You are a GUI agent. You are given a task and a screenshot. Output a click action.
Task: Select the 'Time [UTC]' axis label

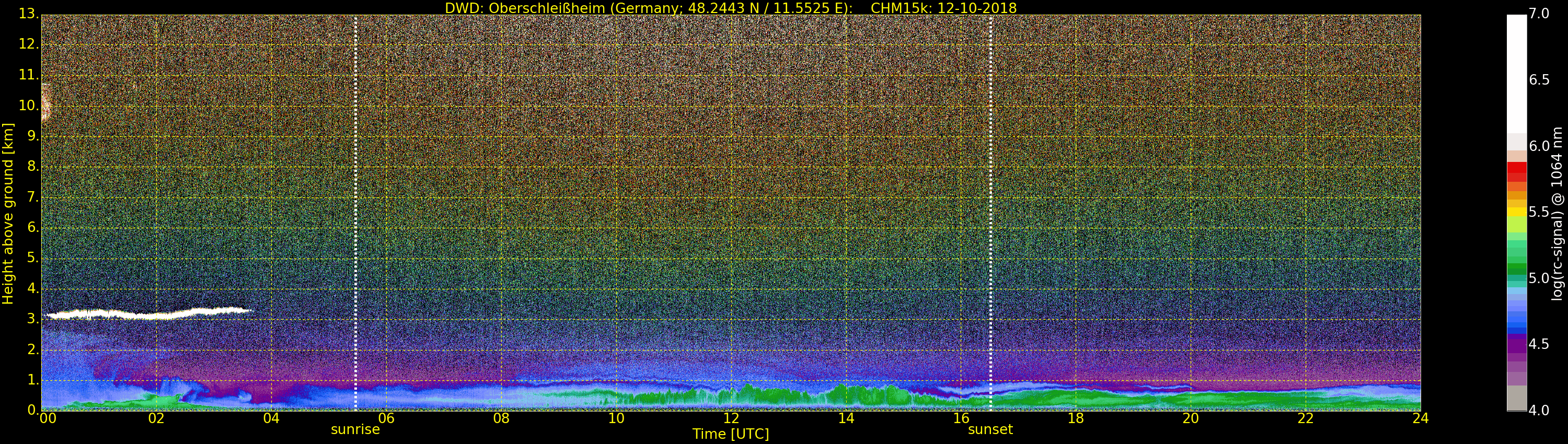coord(731,434)
